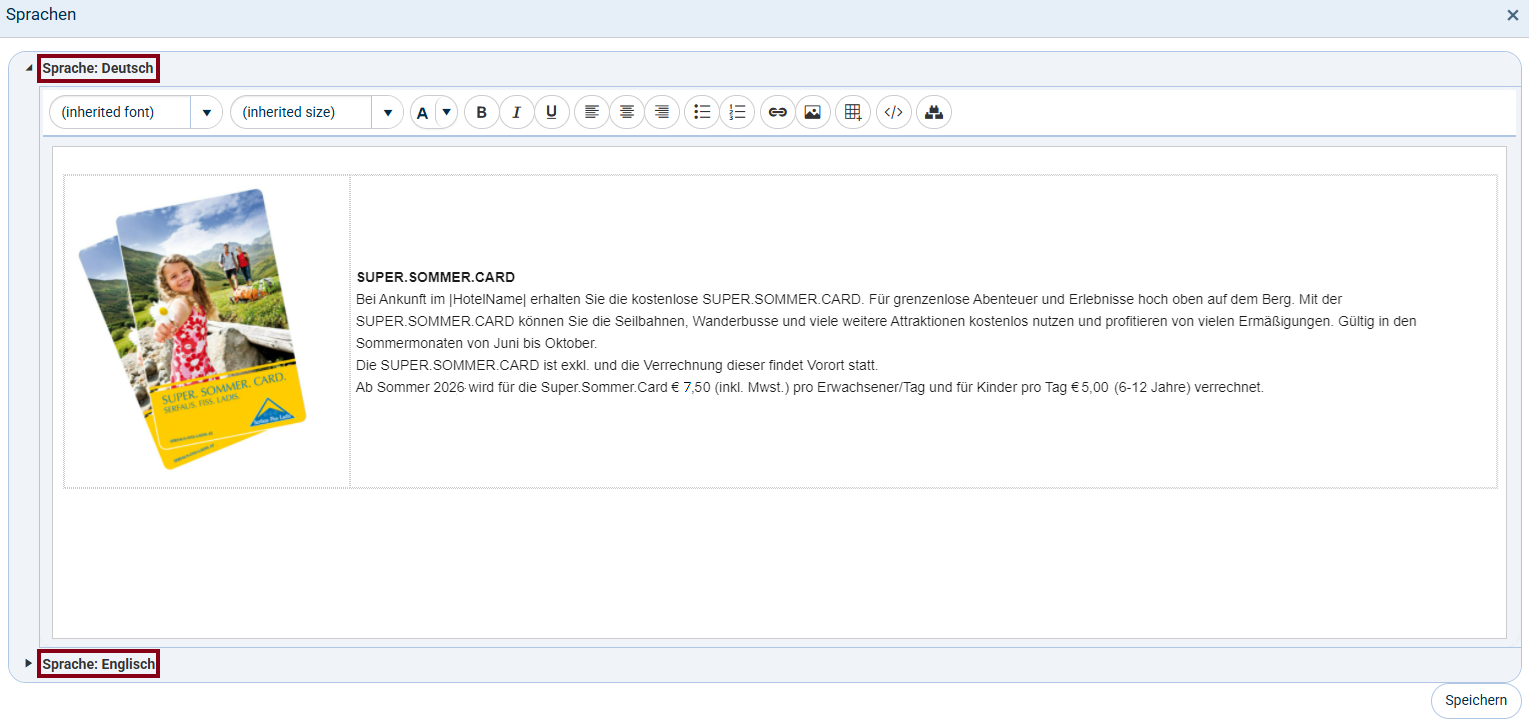Screen dimensions: 1529x726
Task: Toggle bold formatting
Action: point(481,112)
